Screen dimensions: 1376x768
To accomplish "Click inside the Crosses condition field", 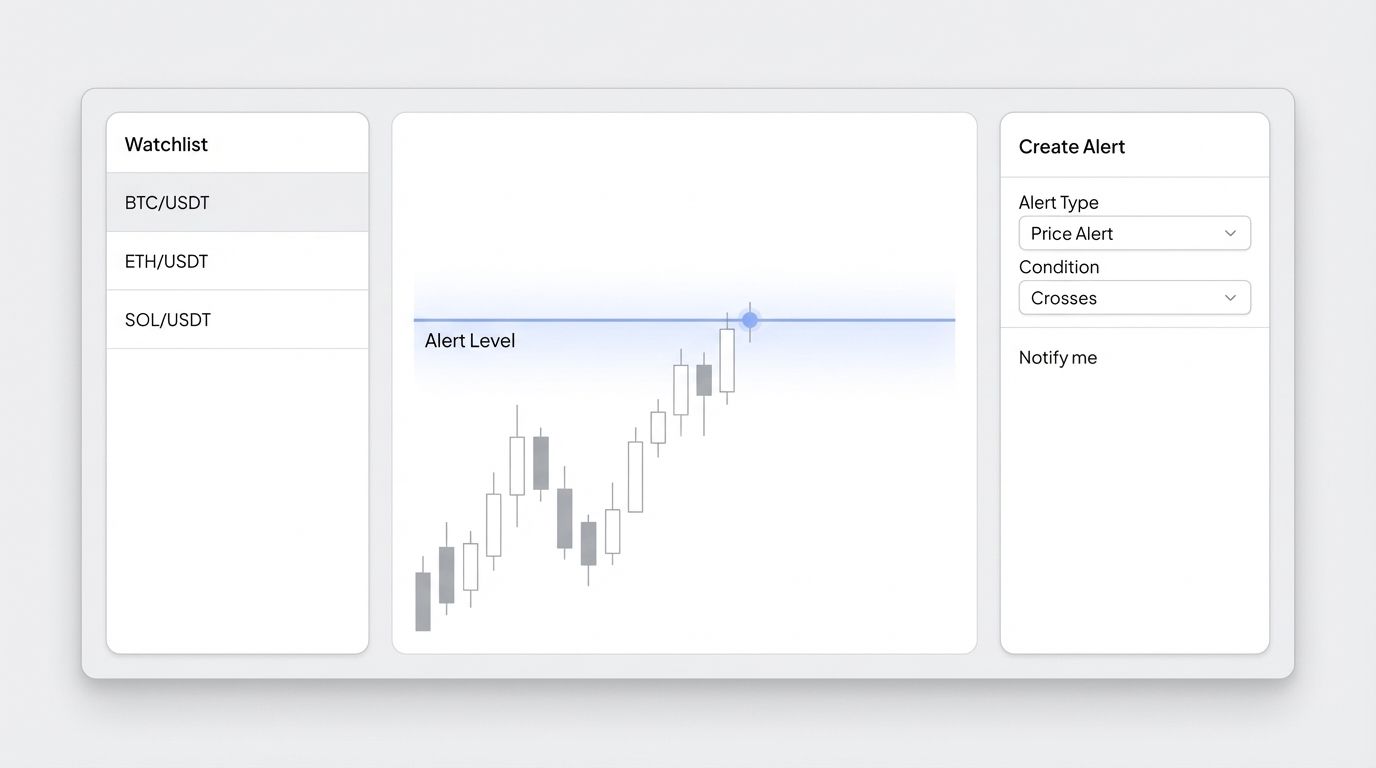I will tap(1100, 297).
